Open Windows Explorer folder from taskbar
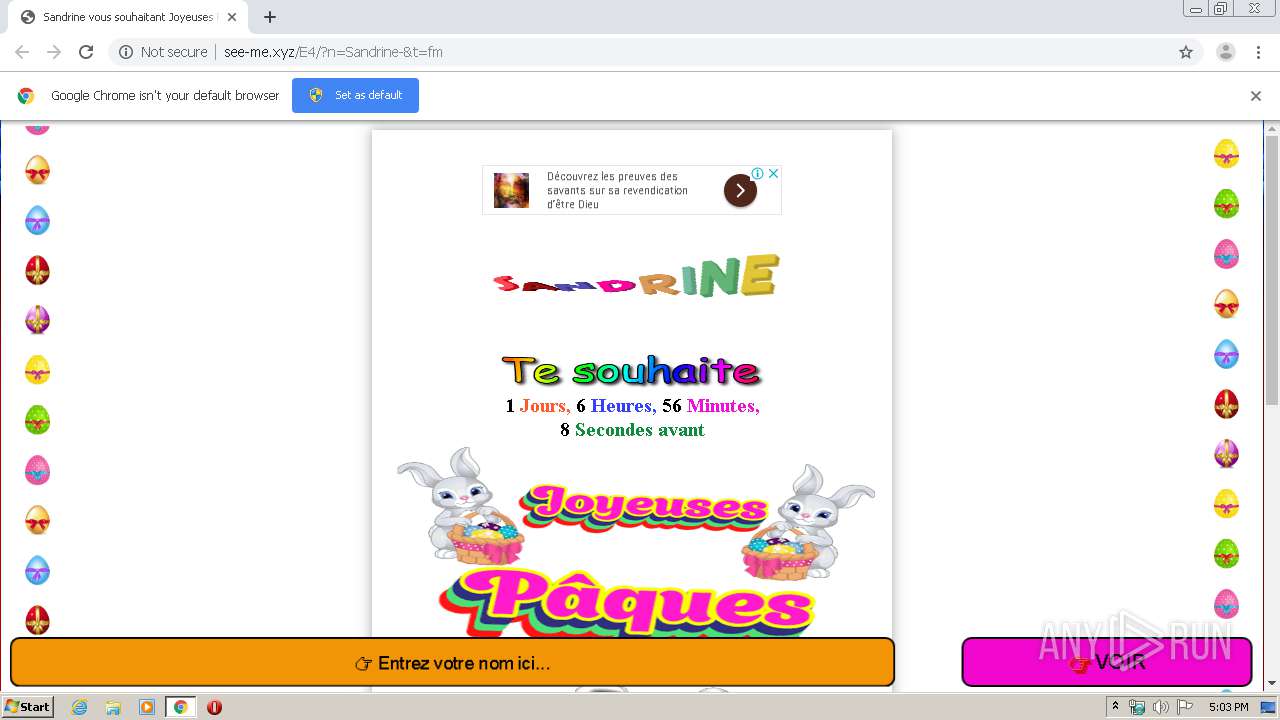This screenshot has height=720, width=1280. 113,707
